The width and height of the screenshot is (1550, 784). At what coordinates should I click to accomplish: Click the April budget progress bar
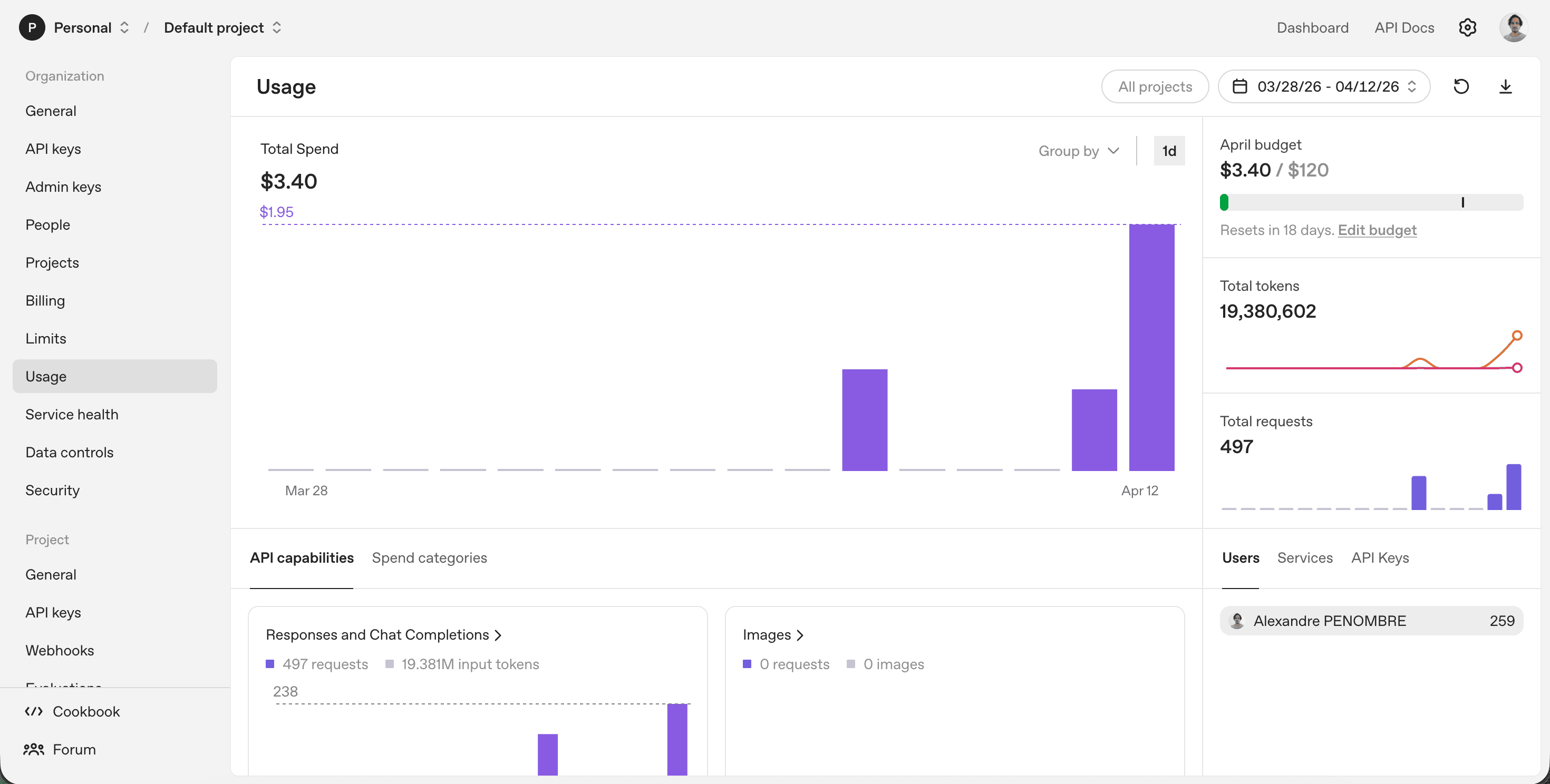click(1371, 203)
